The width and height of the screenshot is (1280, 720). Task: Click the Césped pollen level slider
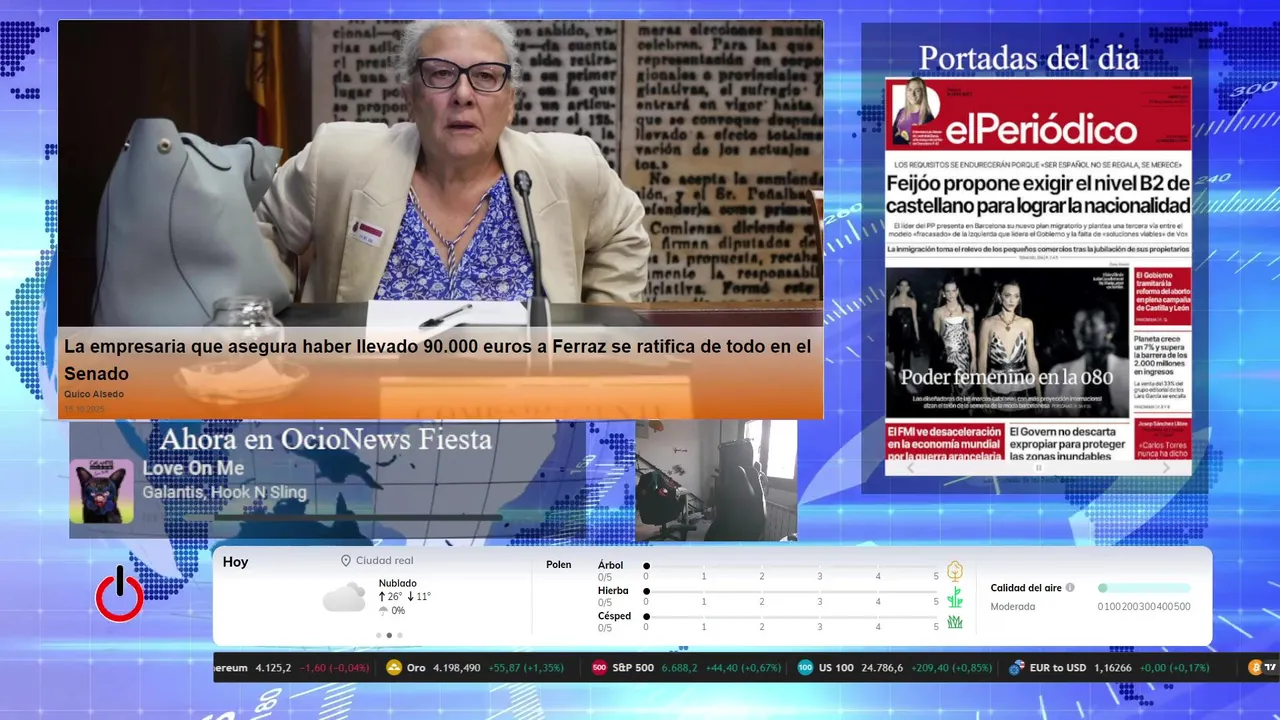[x=791, y=616]
